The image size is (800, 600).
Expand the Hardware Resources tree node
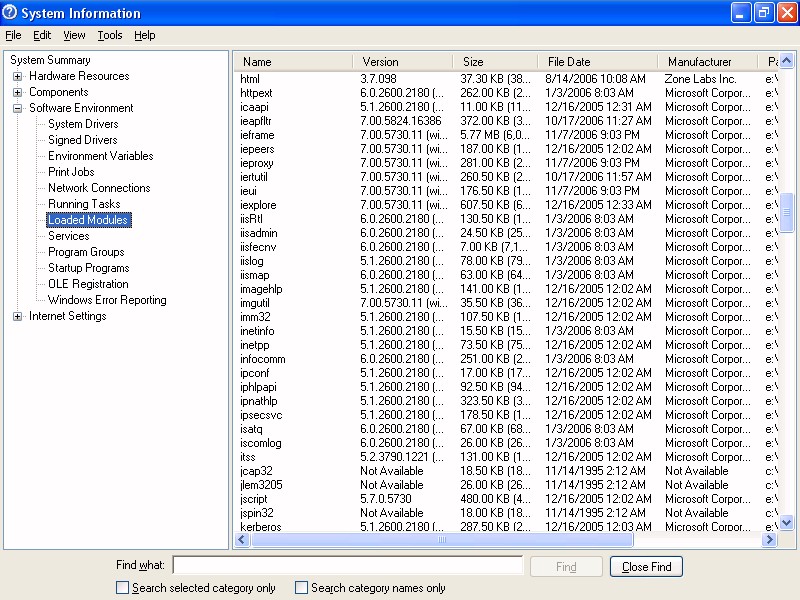[18, 76]
